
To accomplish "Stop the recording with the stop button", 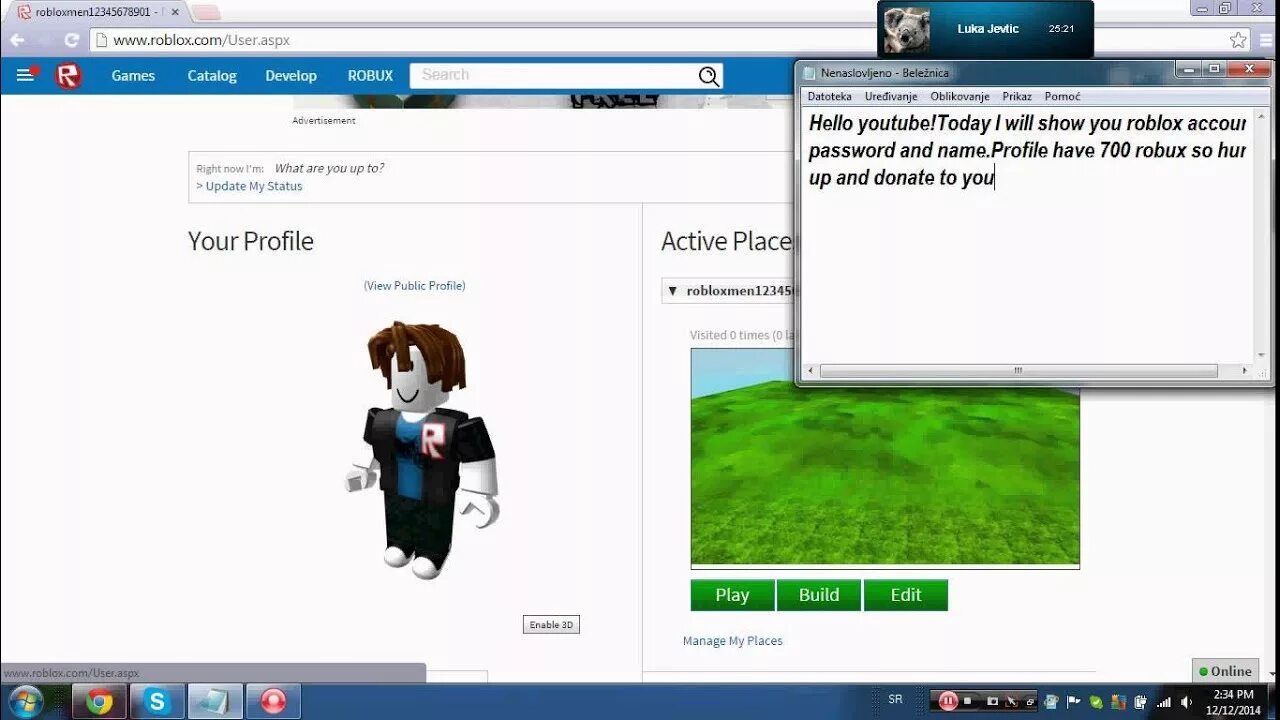I will pyautogui.click(x=969, y=701).
